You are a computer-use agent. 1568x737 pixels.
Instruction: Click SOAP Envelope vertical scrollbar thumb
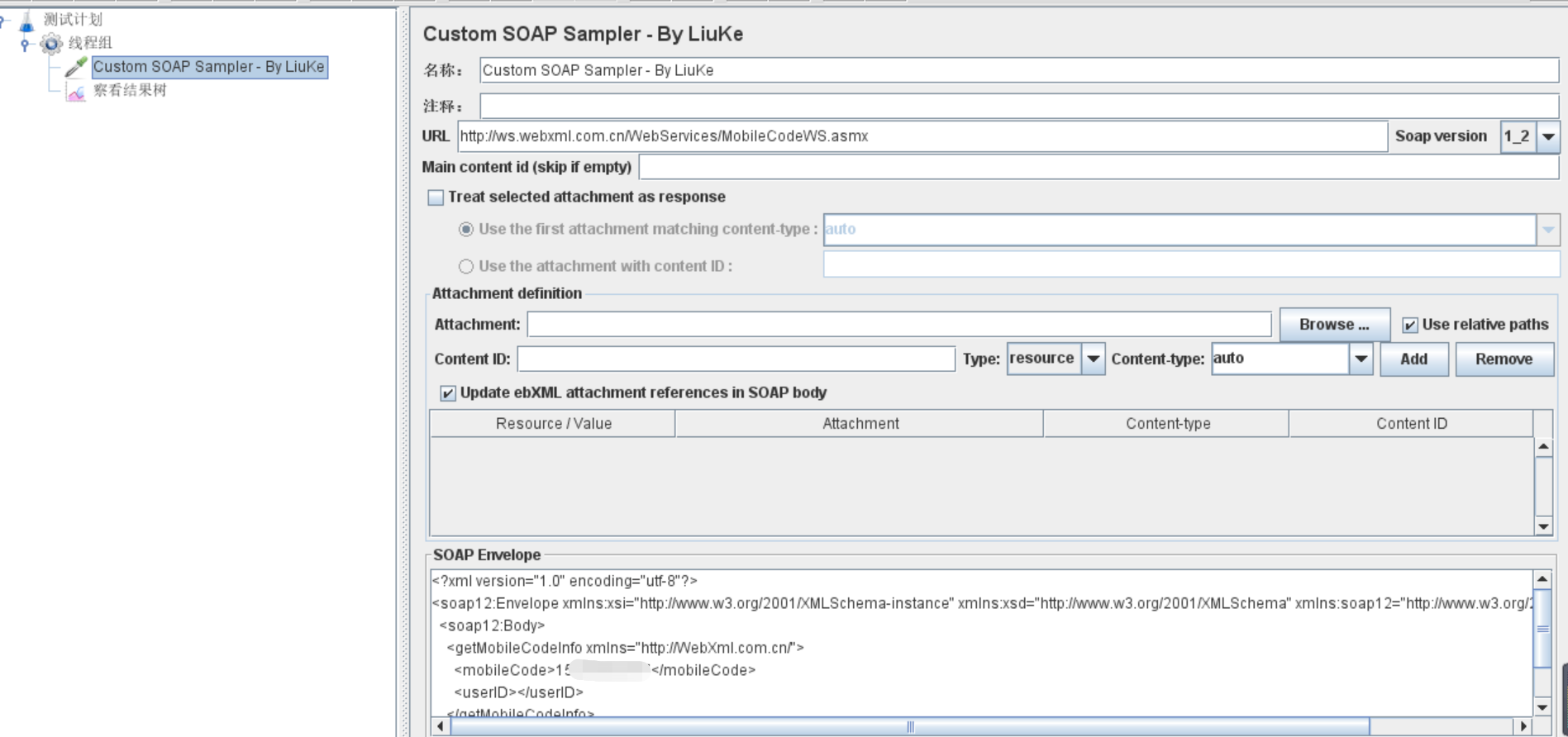1542,629
